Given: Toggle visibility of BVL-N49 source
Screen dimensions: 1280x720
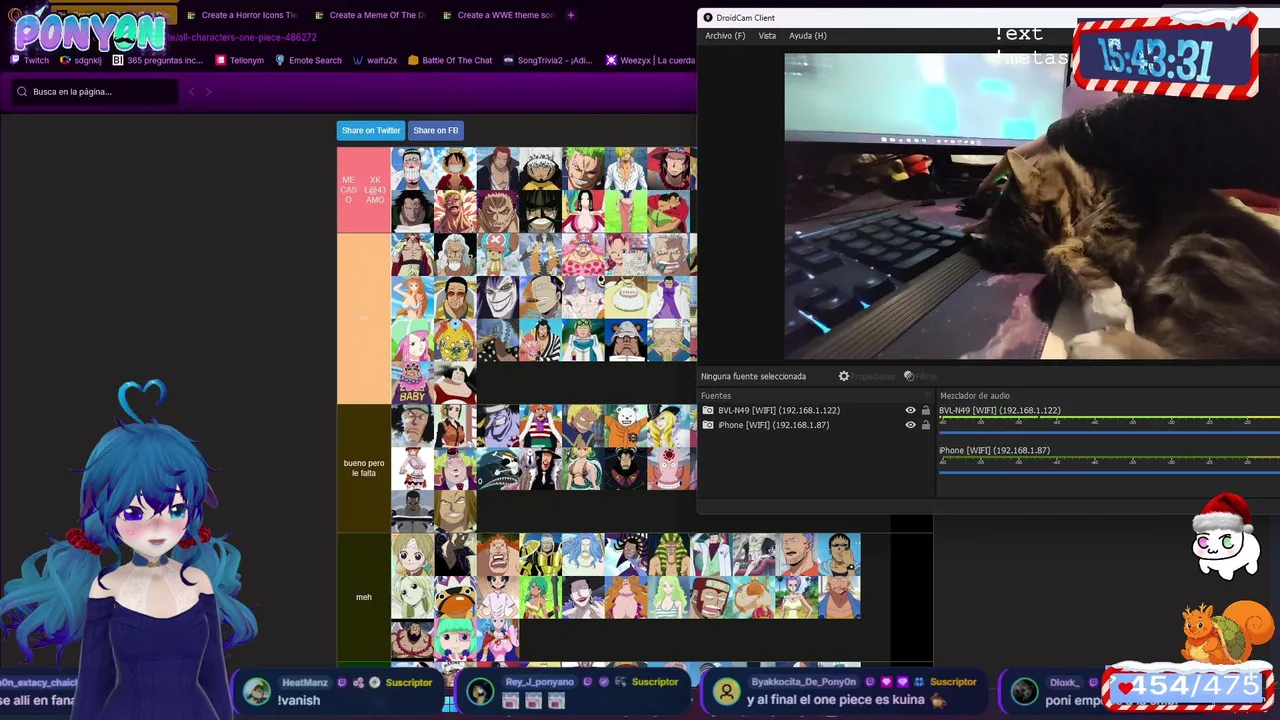Looking at the screenshot, I should click(x=910, y=410).
